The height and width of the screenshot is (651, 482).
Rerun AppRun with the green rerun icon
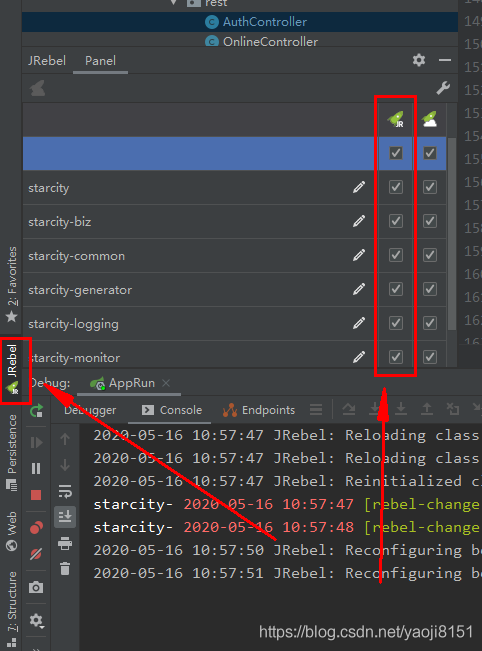37,411
